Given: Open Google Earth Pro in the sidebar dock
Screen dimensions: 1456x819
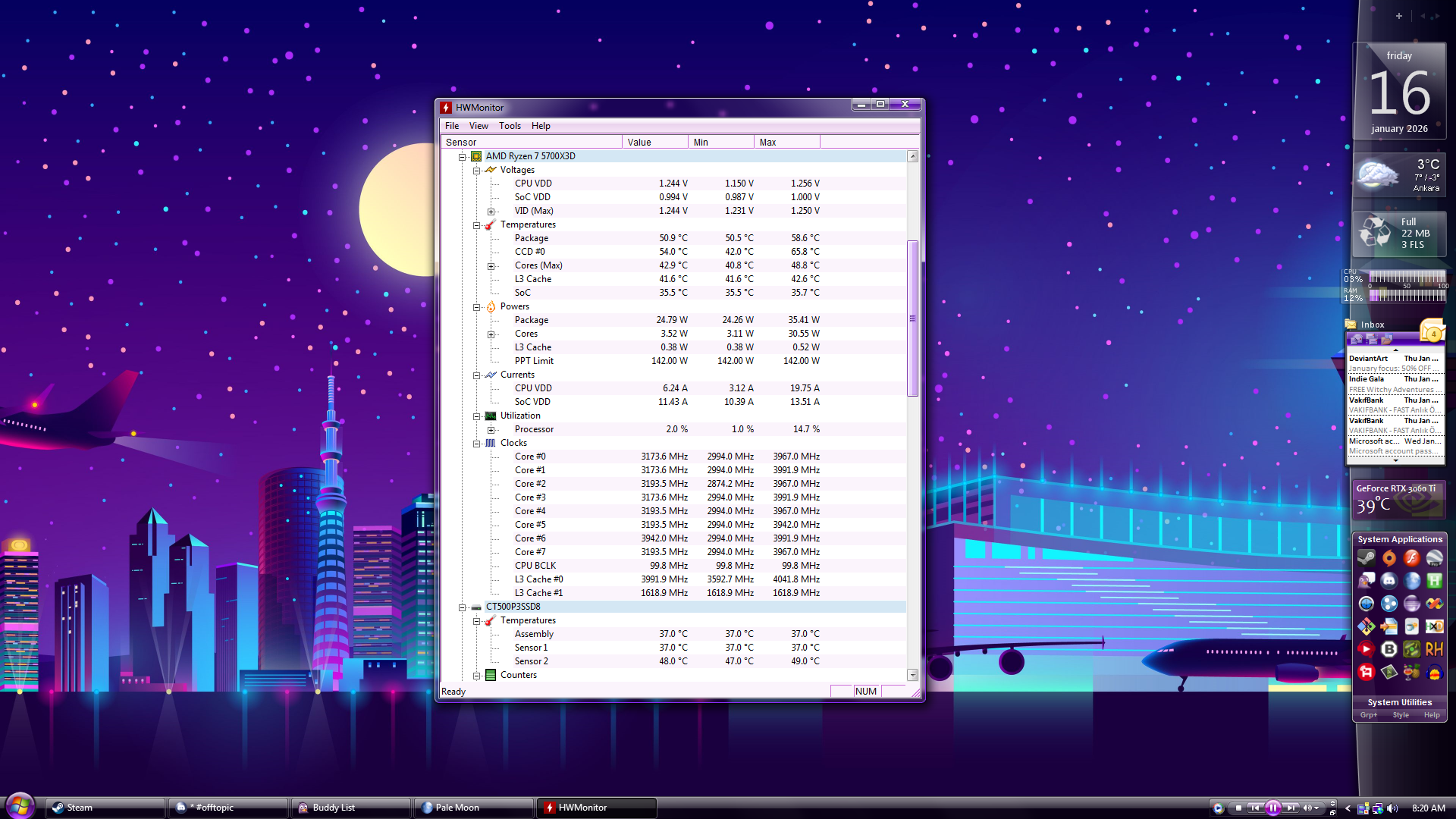Looking at the screenshot, I should click(1434, 558).
